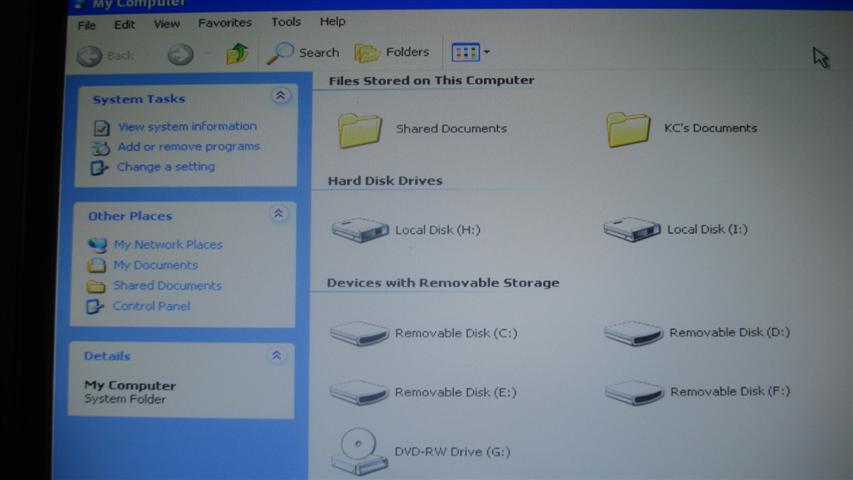Click Change a setting link
The height and width of the screenshot is (480, 853).
166,167
